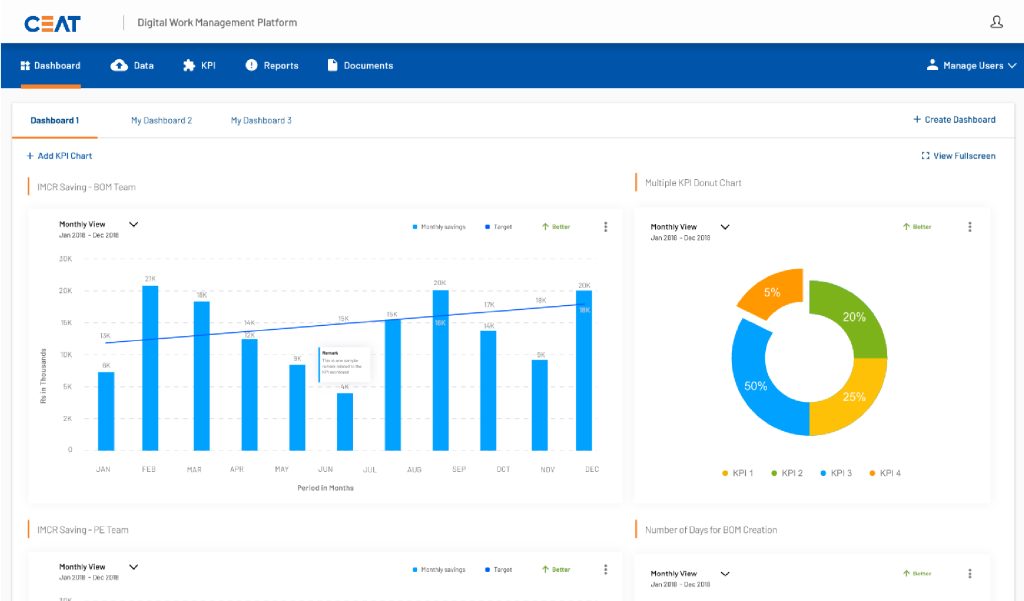The image size is (1024, 601).
Task: Switch to the My Dashboard 3 tab
Action: pos(261,120)
